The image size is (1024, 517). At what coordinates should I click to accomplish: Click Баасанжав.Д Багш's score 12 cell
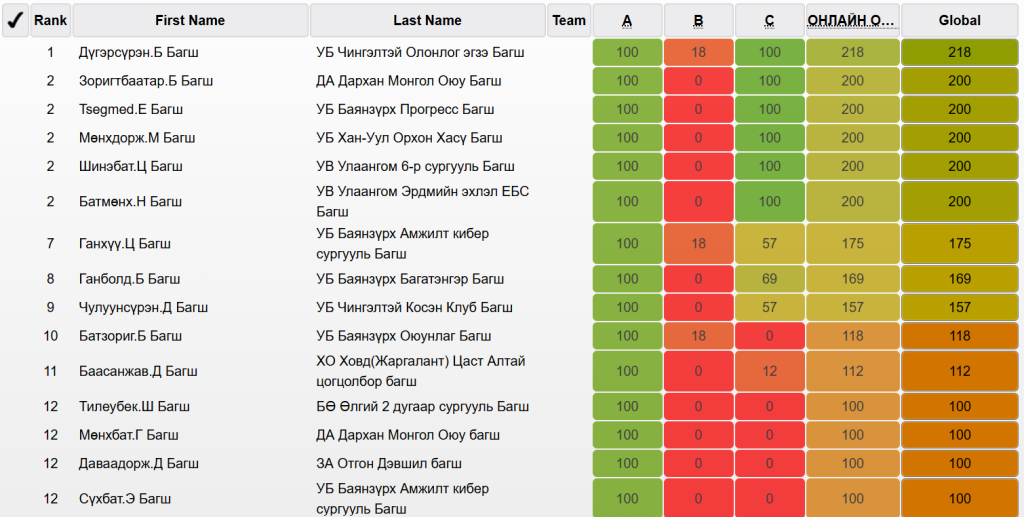click(769, 371)
